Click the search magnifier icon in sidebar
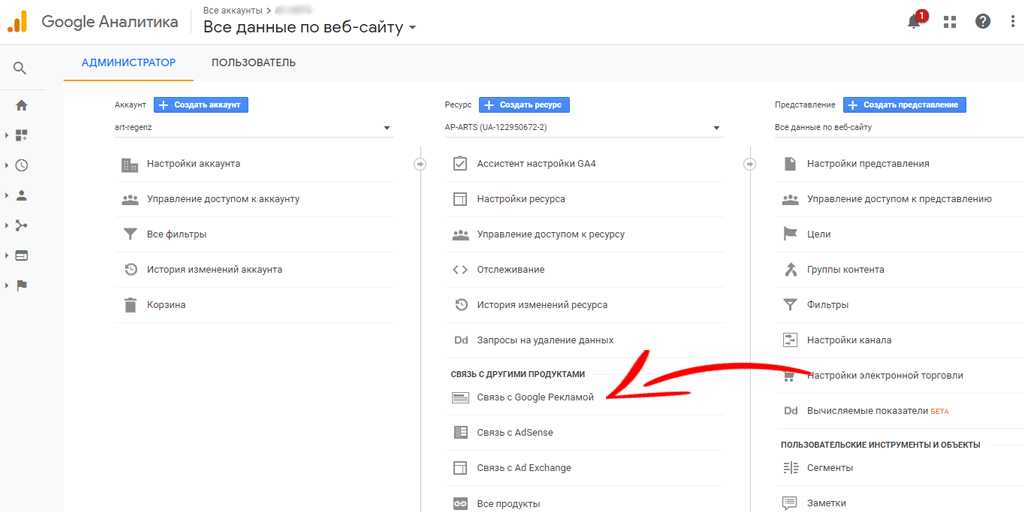This screenshot has height=512, width=1024. click(20, 68)
